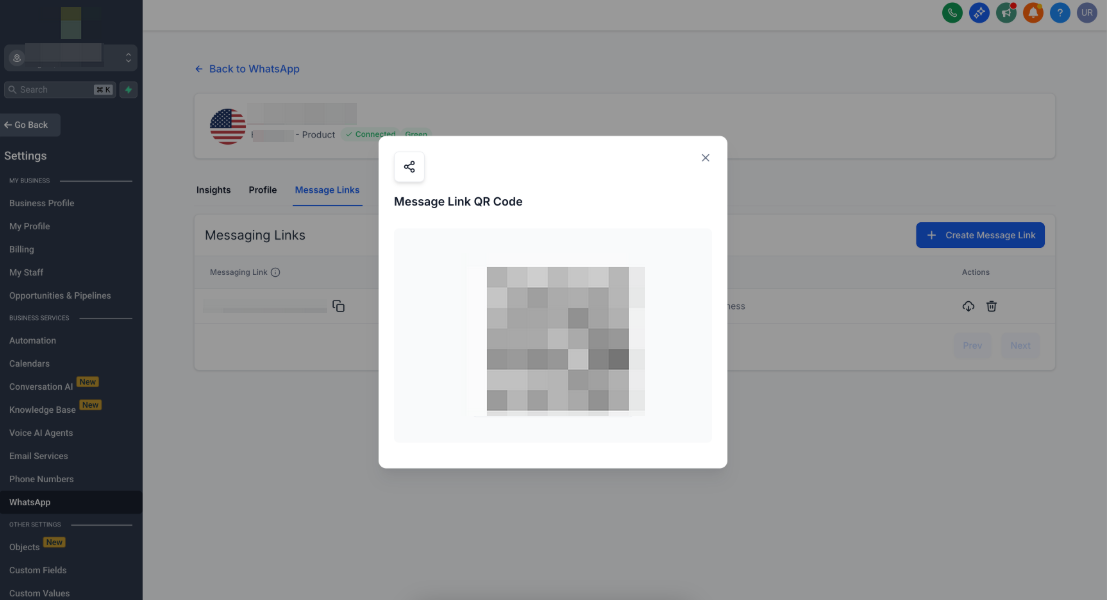Click the green lightning quick action icon
Viewport: 1107px width, 600px height.
coord(128,90)
